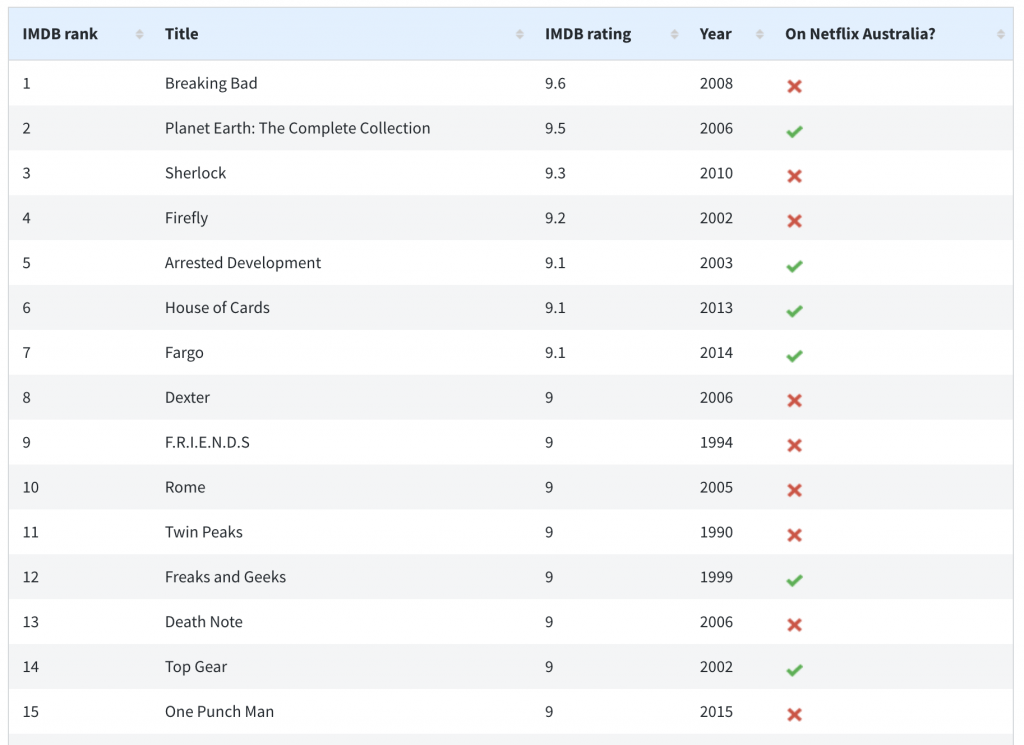Select the year 2015 cell
Viewport: 1024px width, 745px height.
[716, 712]
